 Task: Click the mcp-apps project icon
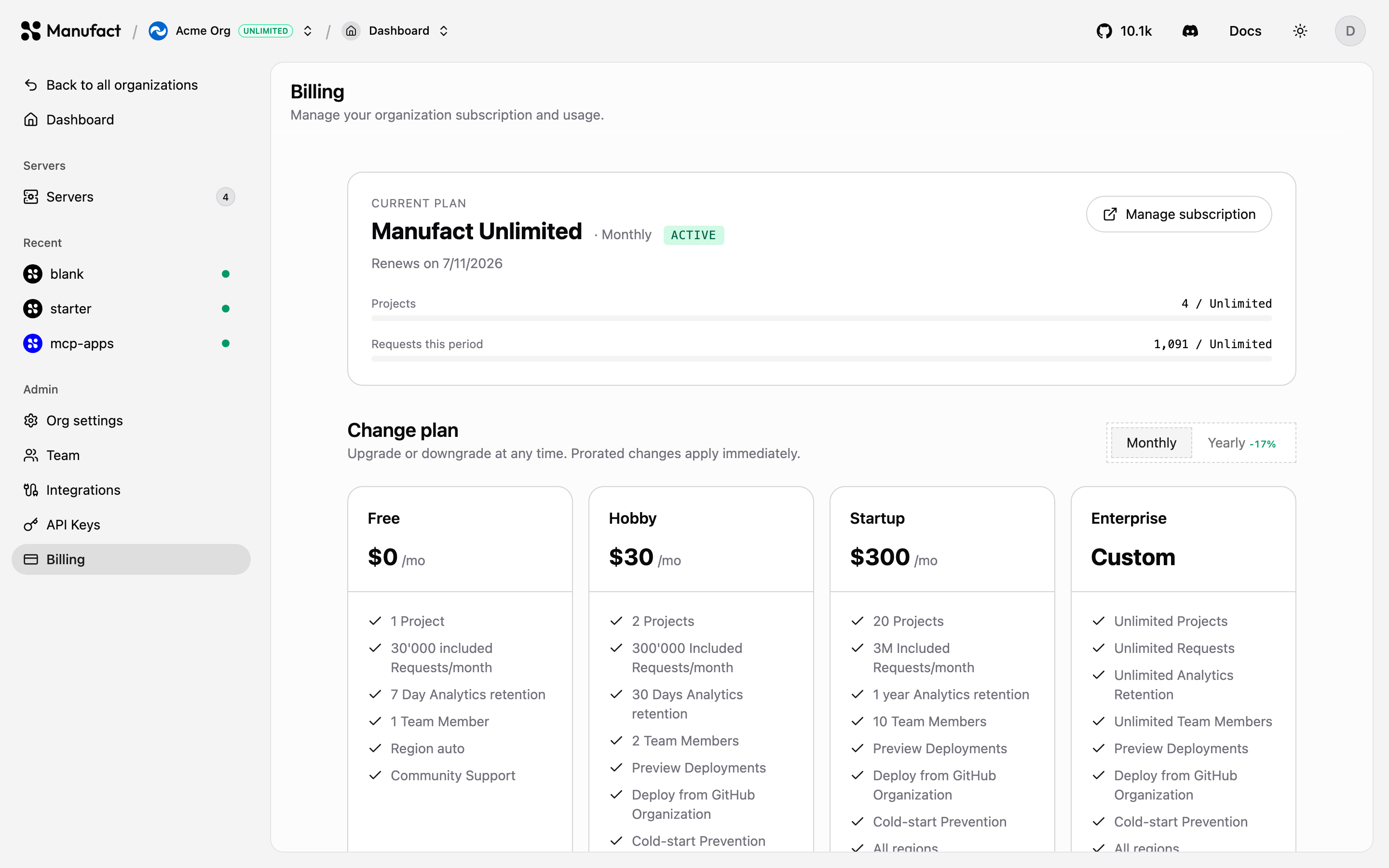(33, 343)
